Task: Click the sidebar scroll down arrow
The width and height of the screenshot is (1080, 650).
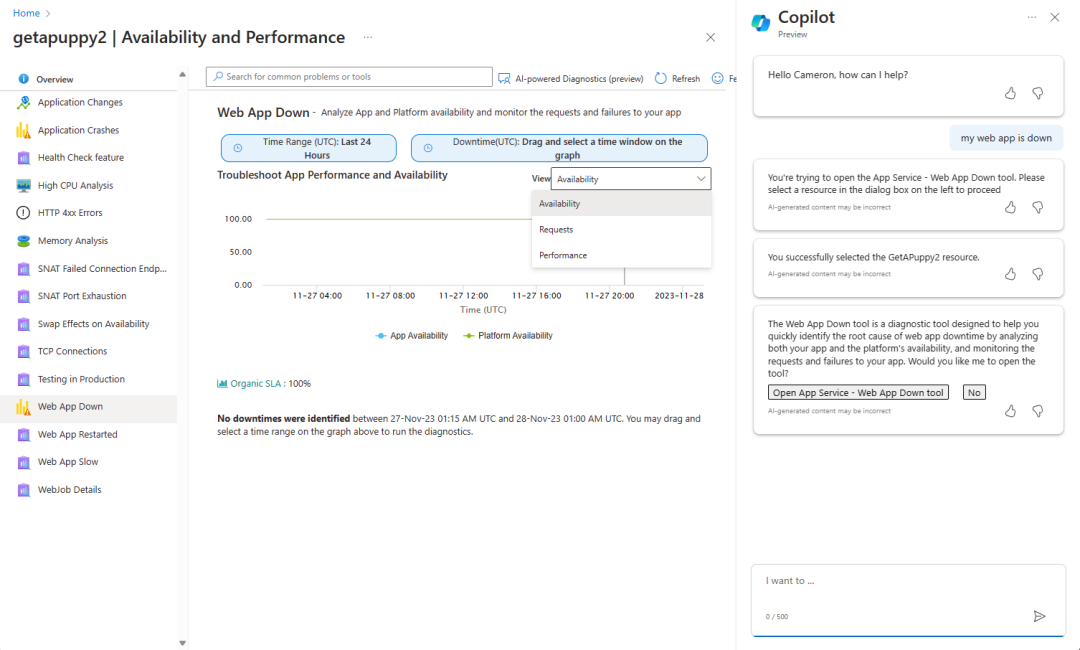Action: pyautogui.click(x=182, y=642)
